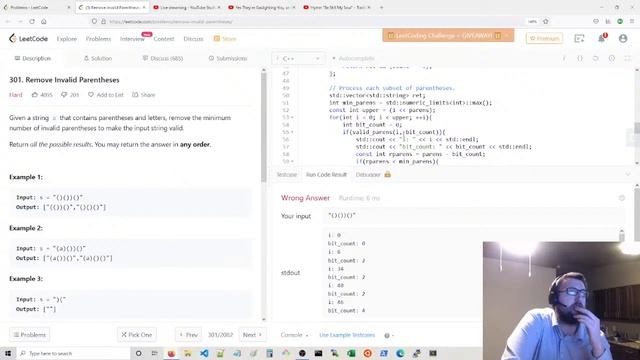Open Firefox from taskbar

pyautogui.click(x=171, y=353)
